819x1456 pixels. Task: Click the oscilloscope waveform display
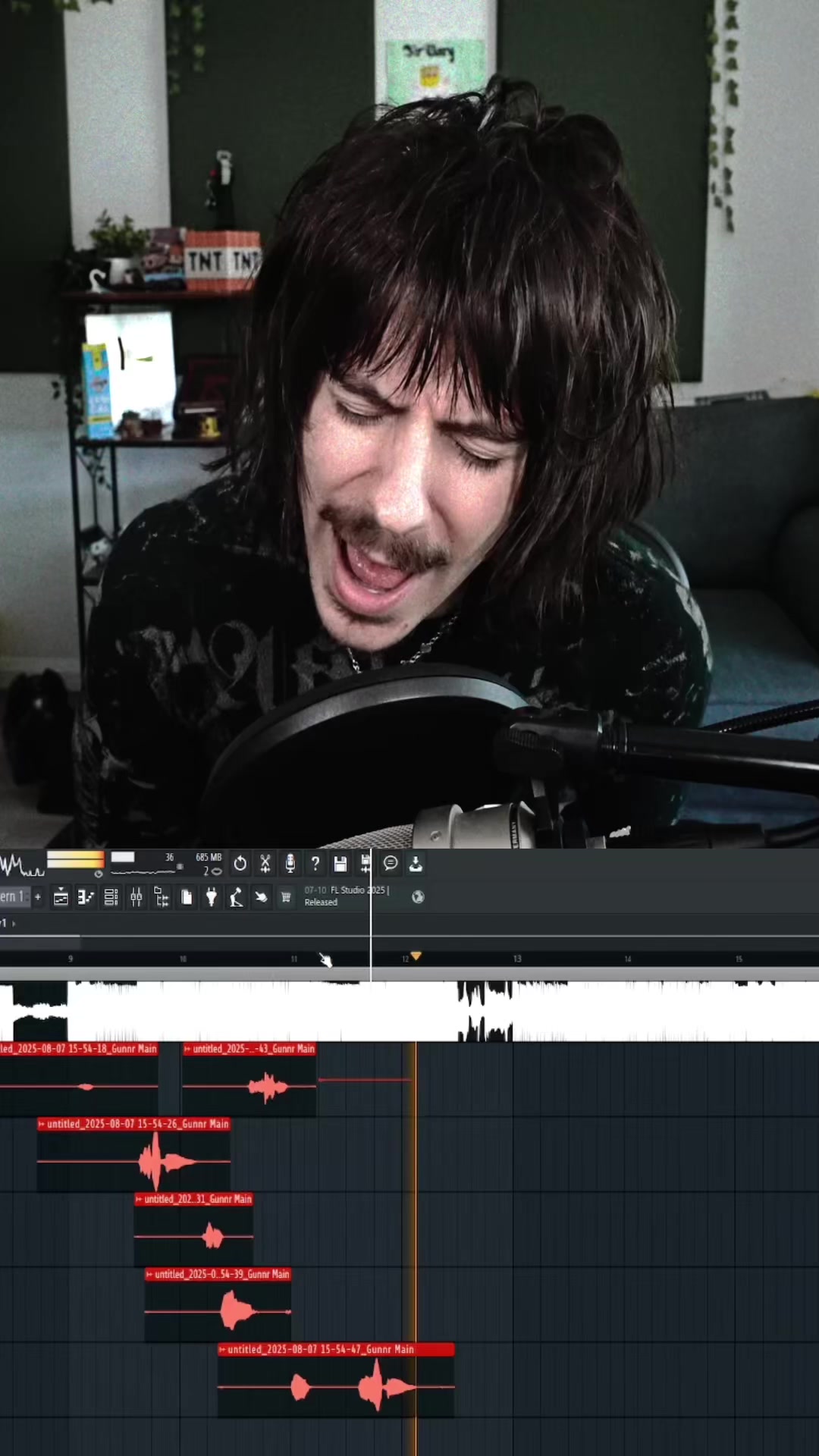pos(21,864)
